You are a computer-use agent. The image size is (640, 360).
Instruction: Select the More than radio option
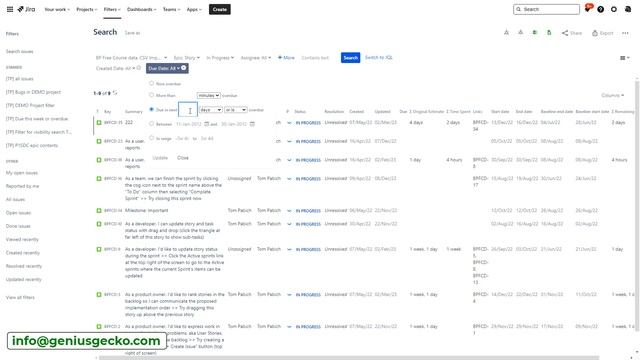coord(151,95)
